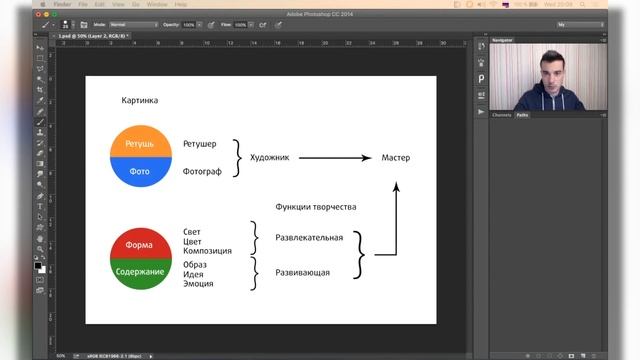The width and height of the screenshot is (640, 360).
Task: Select the Pen tool
Action: 40,196
